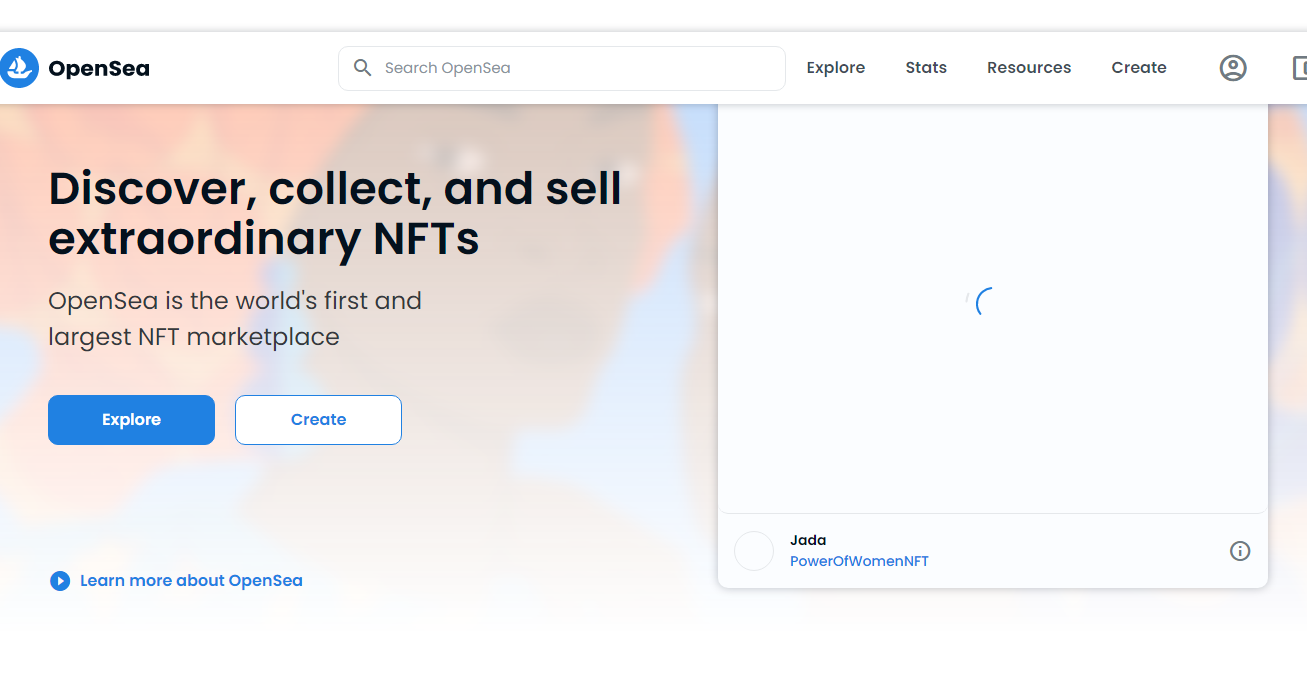This screenshot has height=699, width=1307.
Task: Click the creator avatar circle beside Jada
Action: click(754, 551)
